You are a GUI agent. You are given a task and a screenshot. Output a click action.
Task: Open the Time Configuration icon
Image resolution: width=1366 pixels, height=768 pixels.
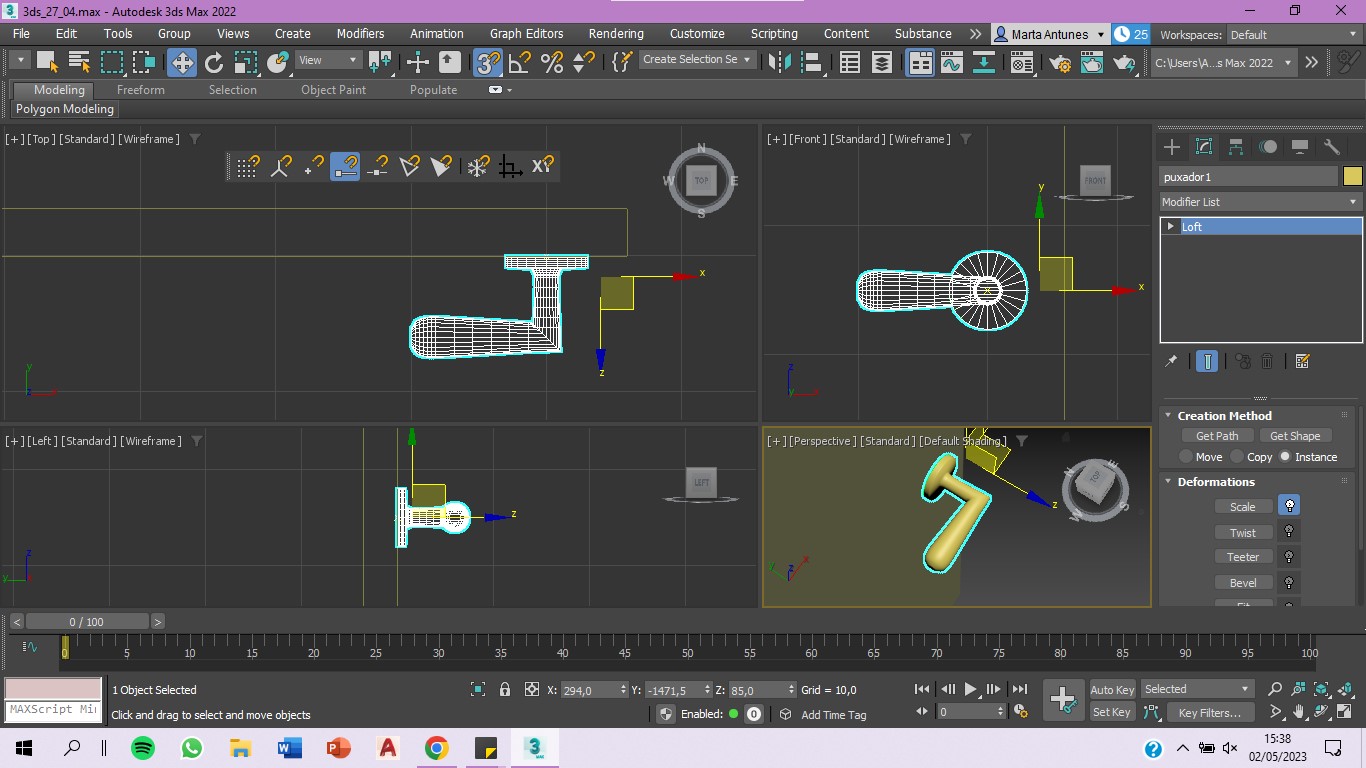pos(1021,712)
